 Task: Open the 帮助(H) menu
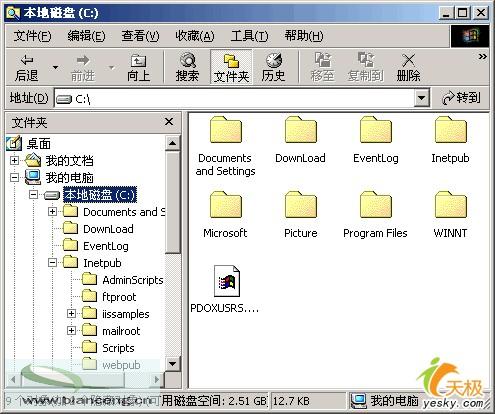tap(304, 36)
